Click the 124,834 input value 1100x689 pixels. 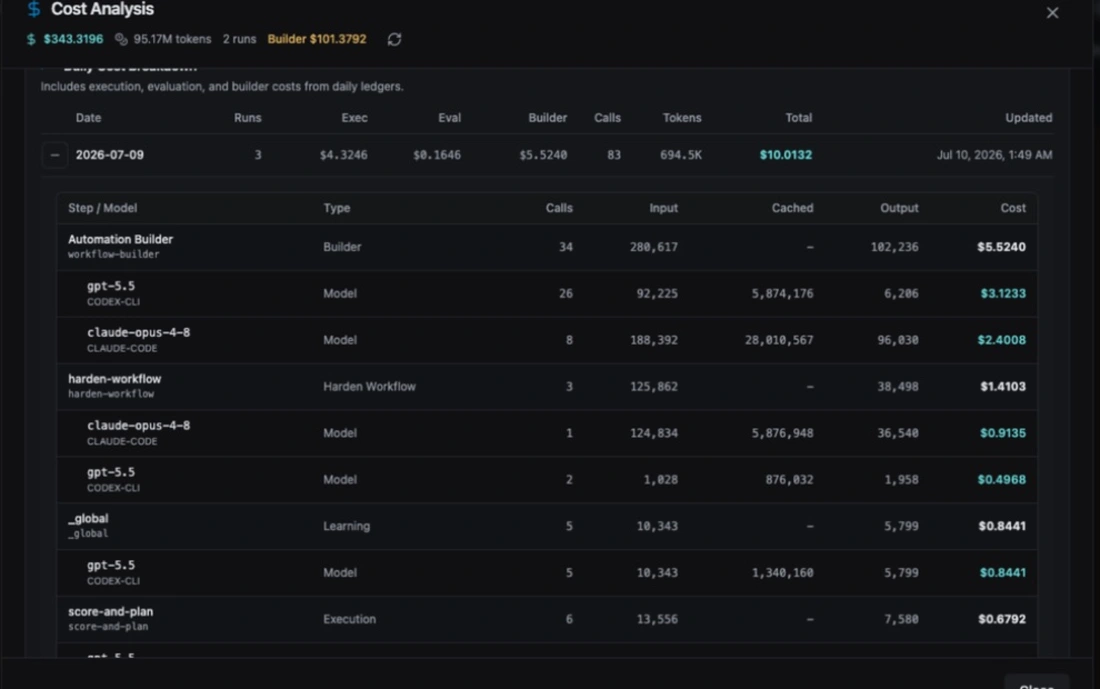pyautogui.click(x=654, y=433)
